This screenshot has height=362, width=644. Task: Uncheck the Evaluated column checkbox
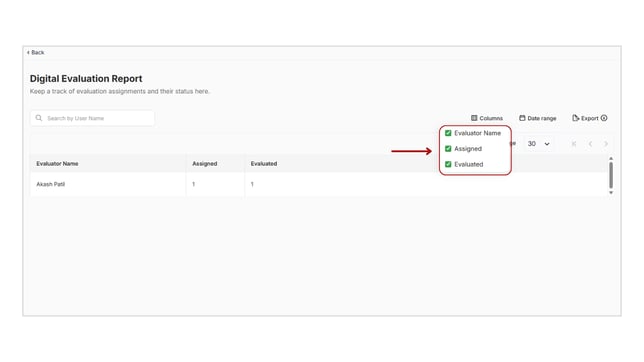pyautogui.click(x=448, y=164)
